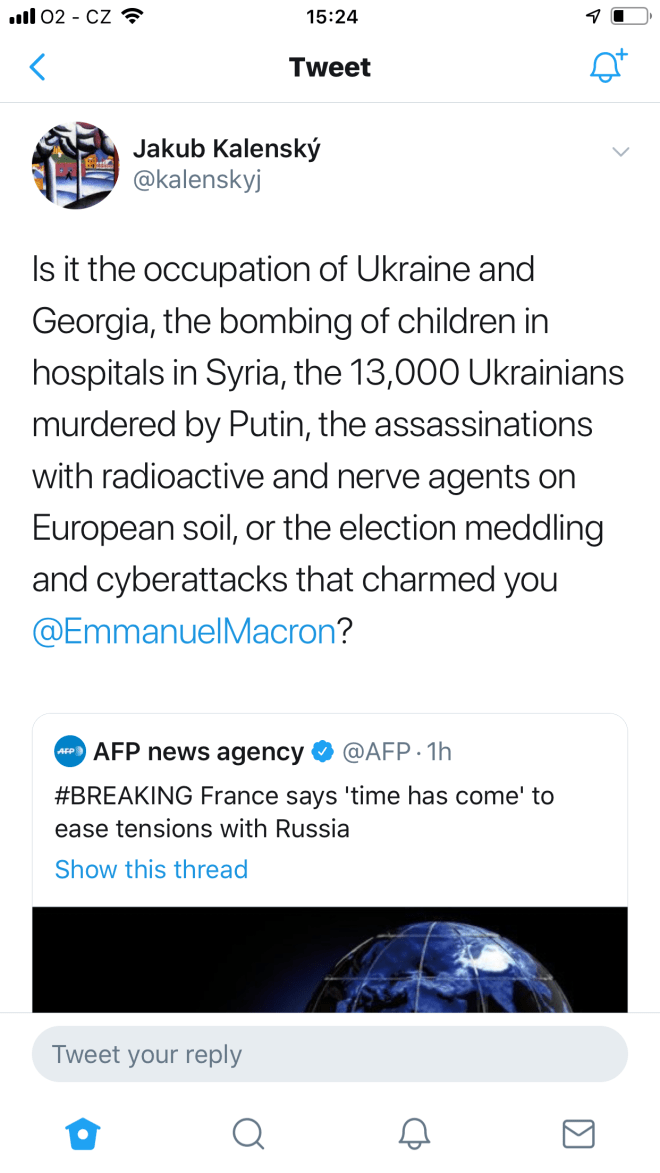Image resolution: width=660 pixels, height=1173 pixels.
Task: Go to the Home tab
Action: tap(83, 1133)
